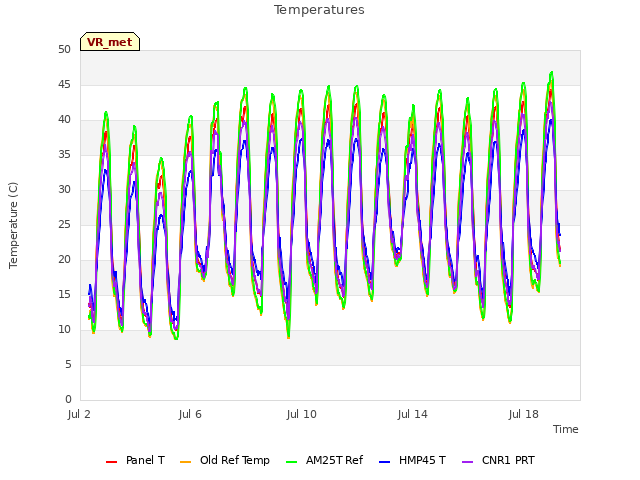This screenshot has width=640, height=480.
Task: Select the HMP45 T legend label
Action: [422, 460]
